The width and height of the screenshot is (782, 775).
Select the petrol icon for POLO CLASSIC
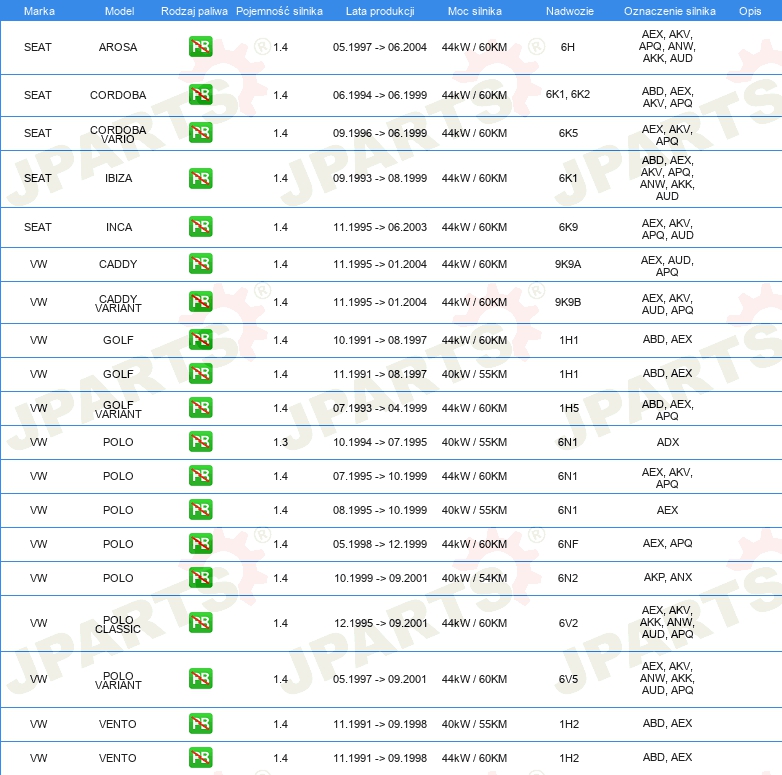coord(200,623)
